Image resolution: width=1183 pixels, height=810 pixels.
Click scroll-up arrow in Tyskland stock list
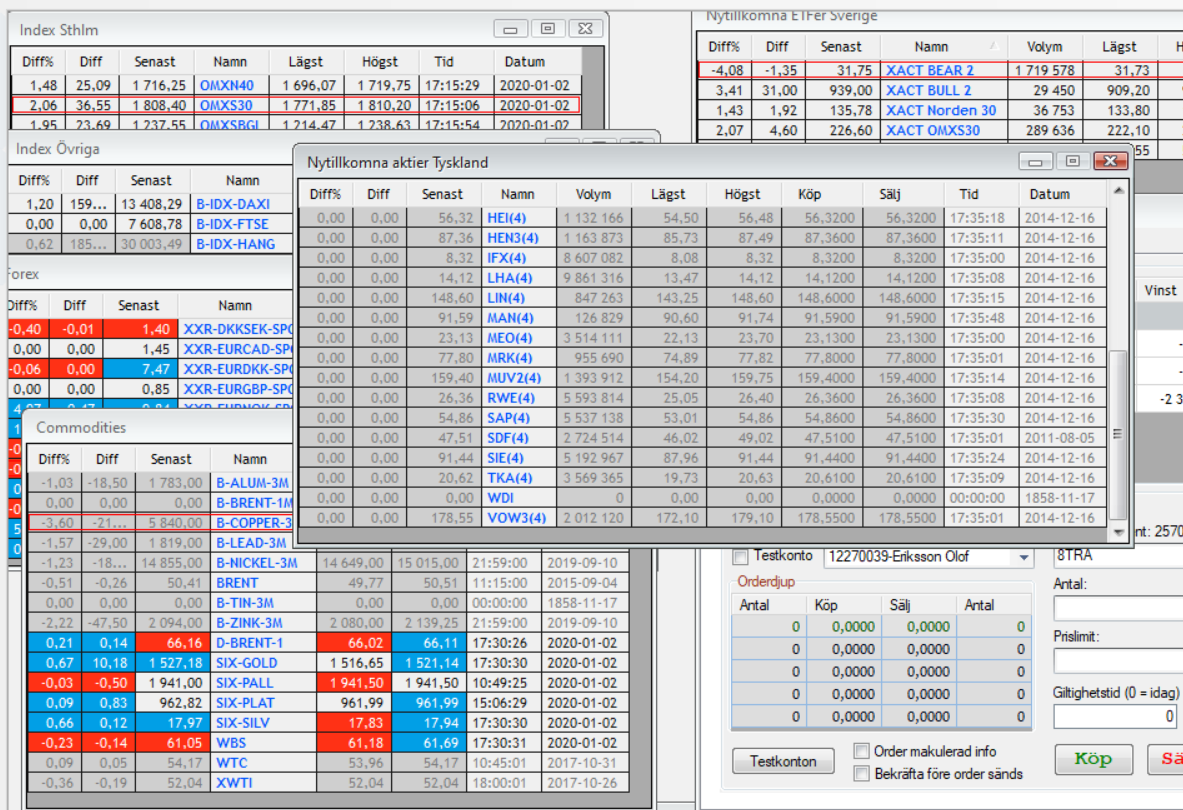coord(1118,192)
